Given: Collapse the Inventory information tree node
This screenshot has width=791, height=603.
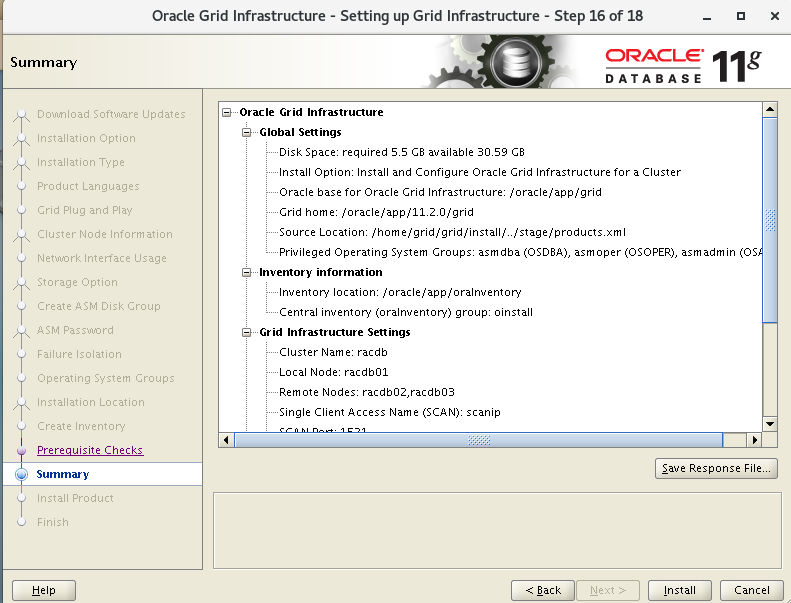Looking at the screenshot, I should click(x=246, y=272).
